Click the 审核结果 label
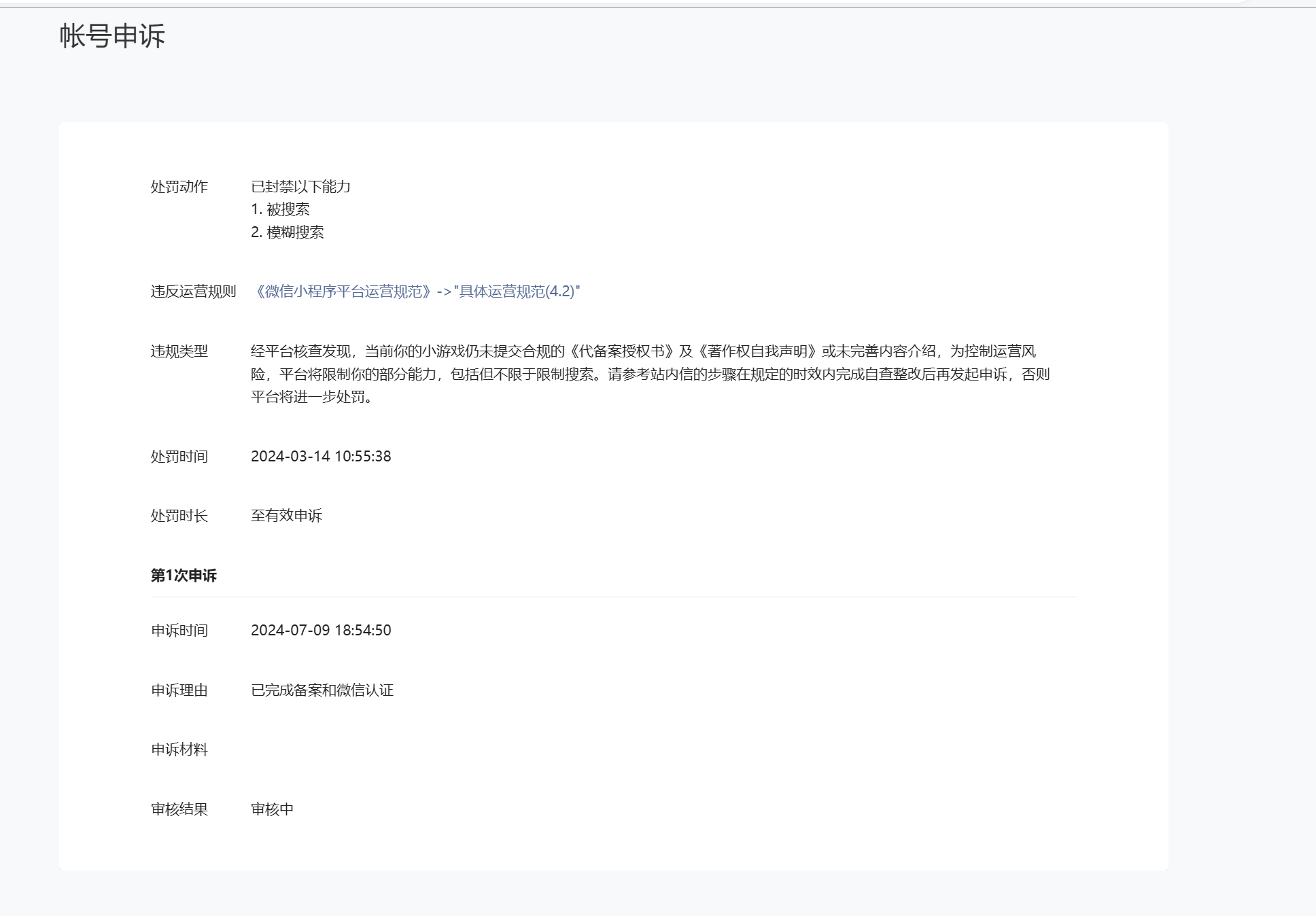The width and height of the screenshot is (1316, 916). click(179, 809)
